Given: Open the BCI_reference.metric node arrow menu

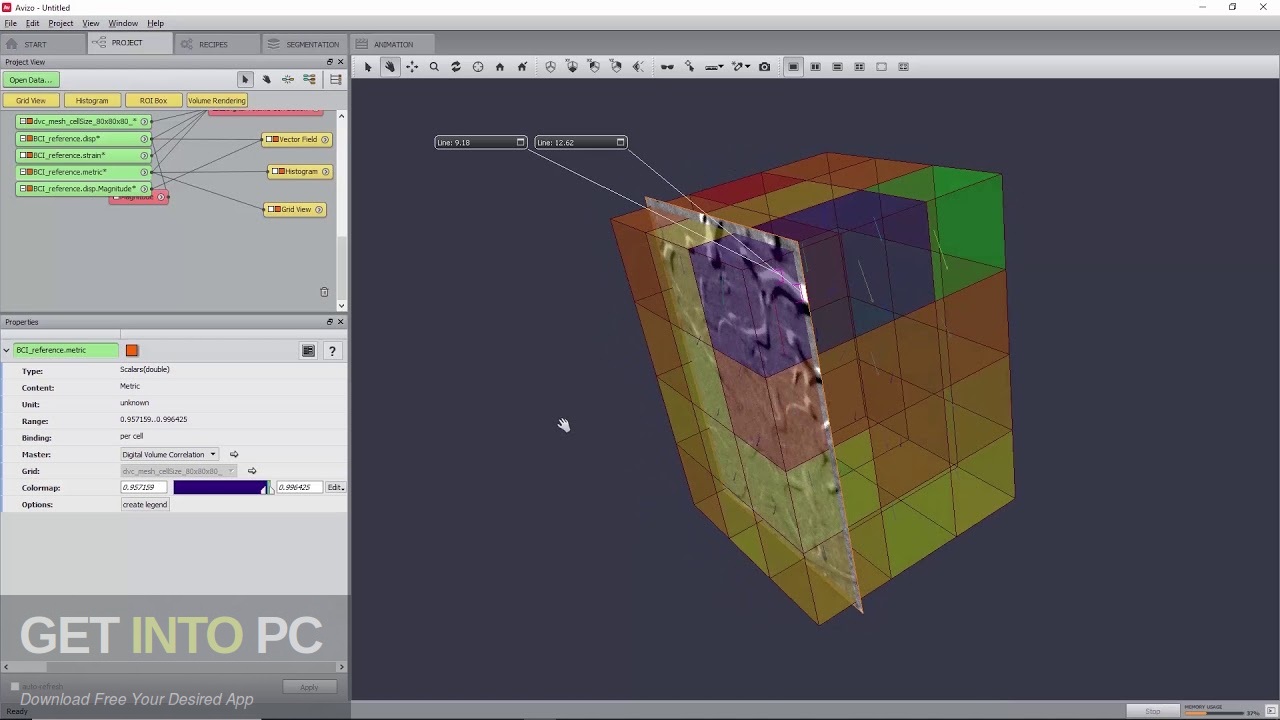Looking at the screenshot, I should tap(144, 172).
